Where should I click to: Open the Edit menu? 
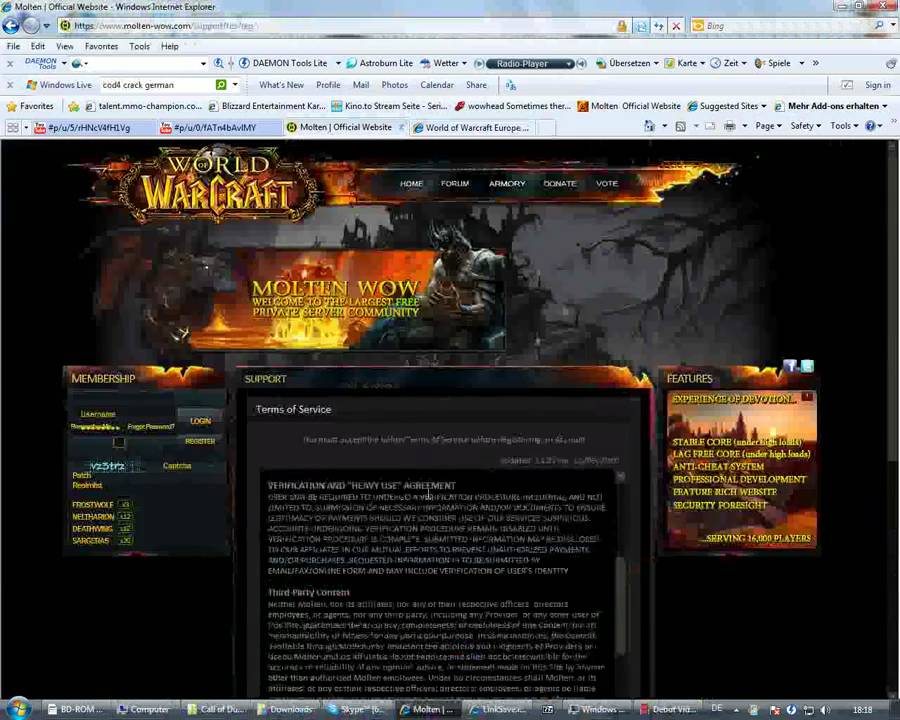38,46
